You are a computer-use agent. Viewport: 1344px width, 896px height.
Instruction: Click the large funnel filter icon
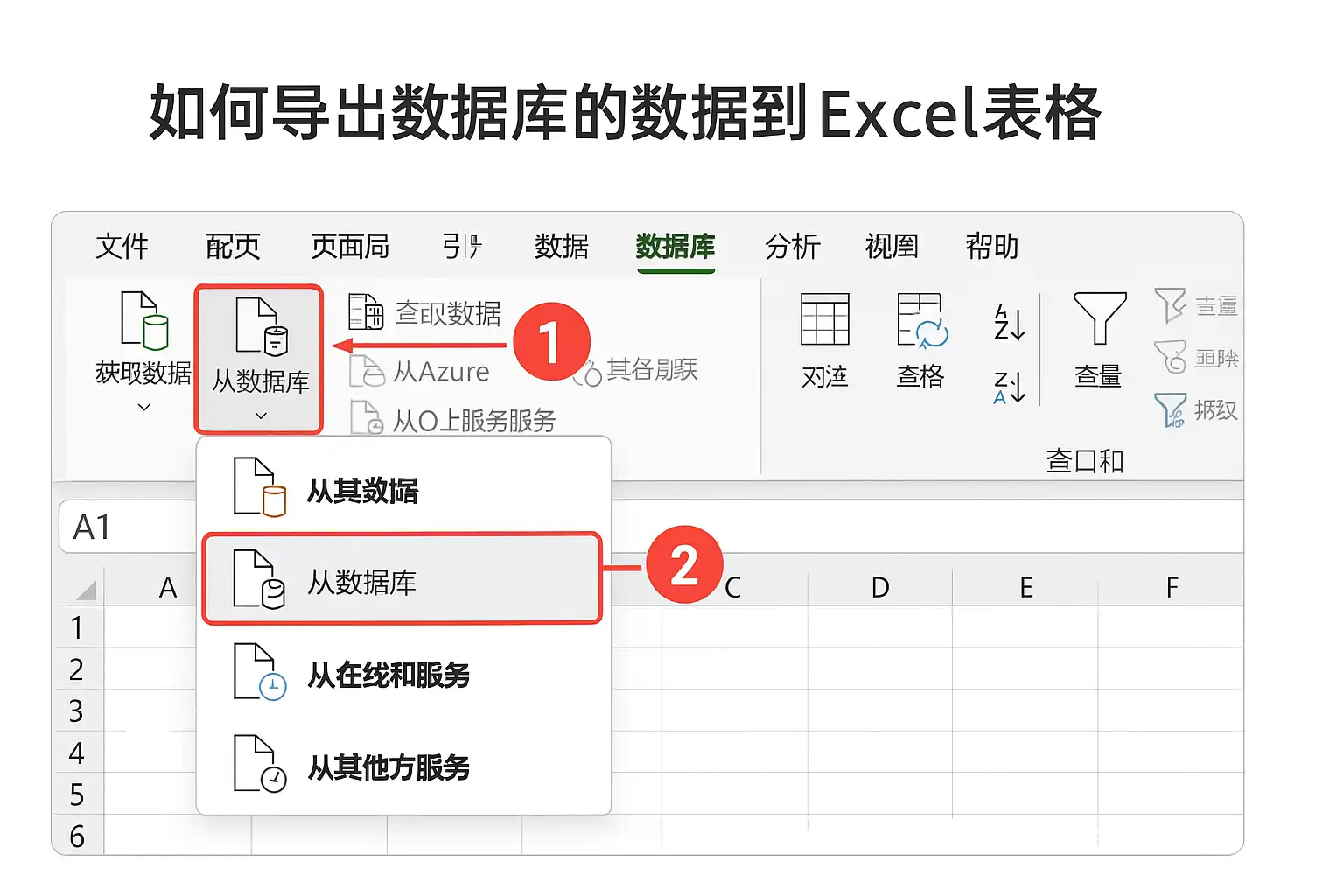(1099, 318)
